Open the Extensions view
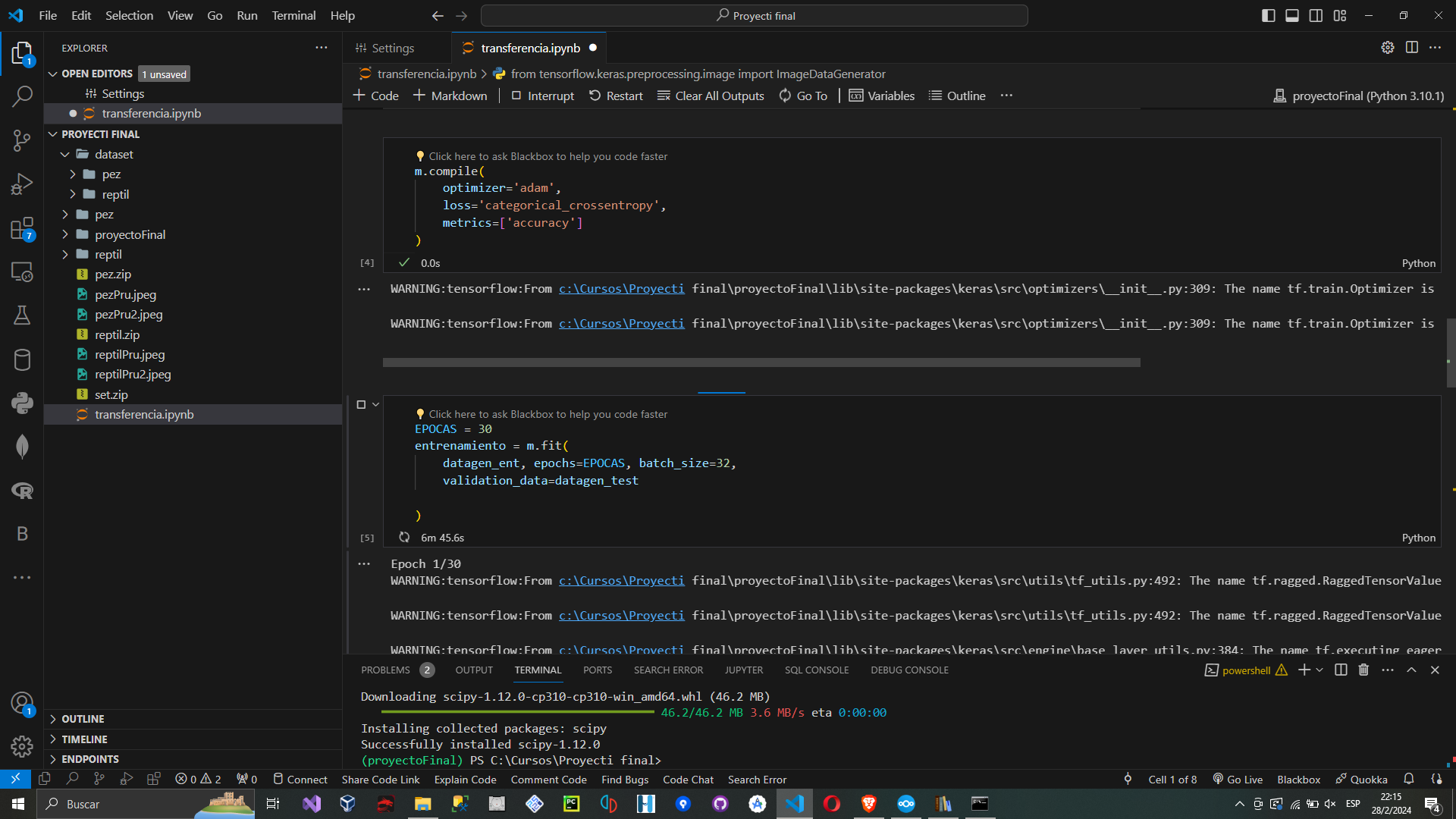 pyautogui.click(x=22, y=228)
